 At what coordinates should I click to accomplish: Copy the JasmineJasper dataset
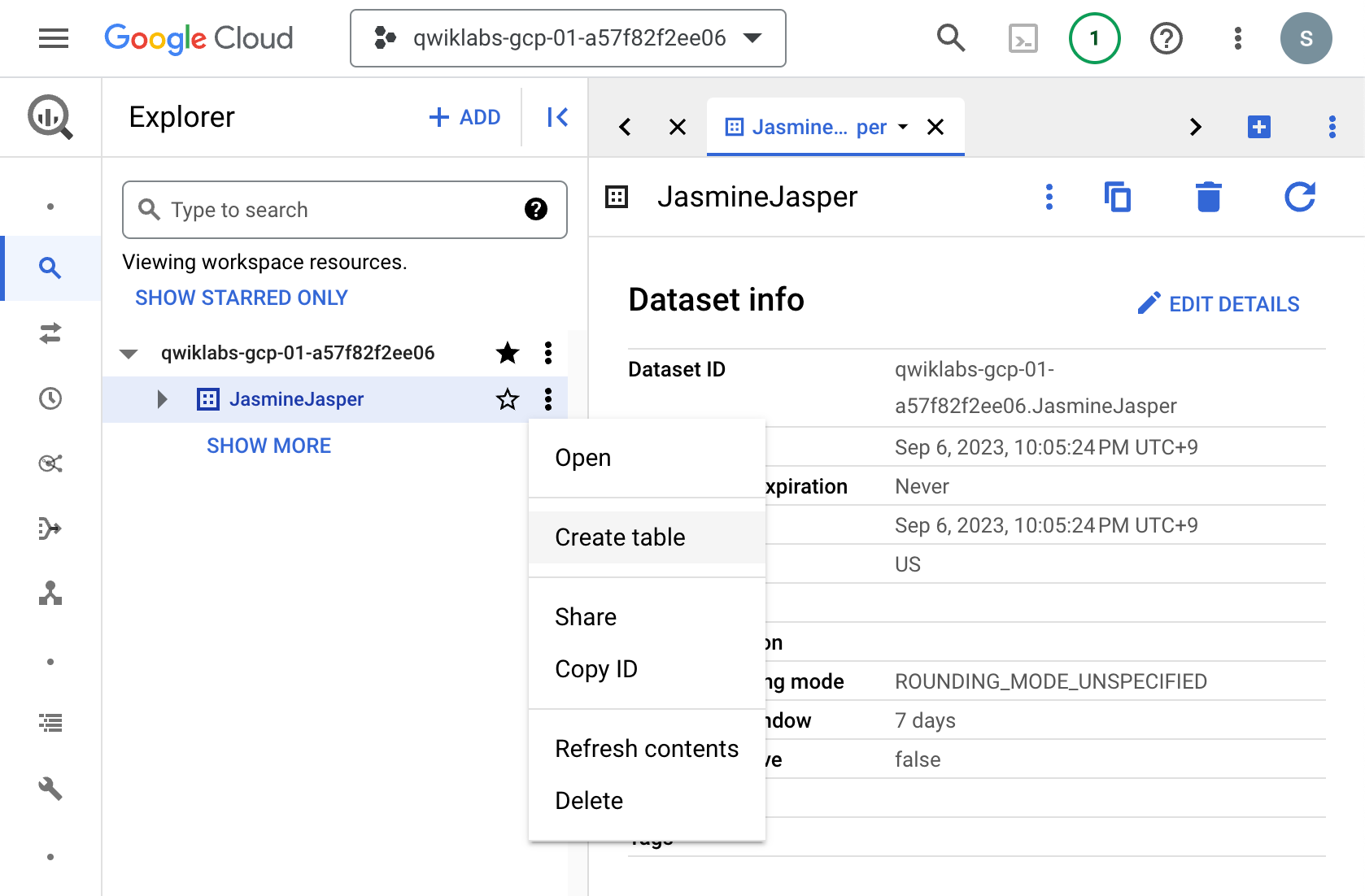(x=1118, y=197)
